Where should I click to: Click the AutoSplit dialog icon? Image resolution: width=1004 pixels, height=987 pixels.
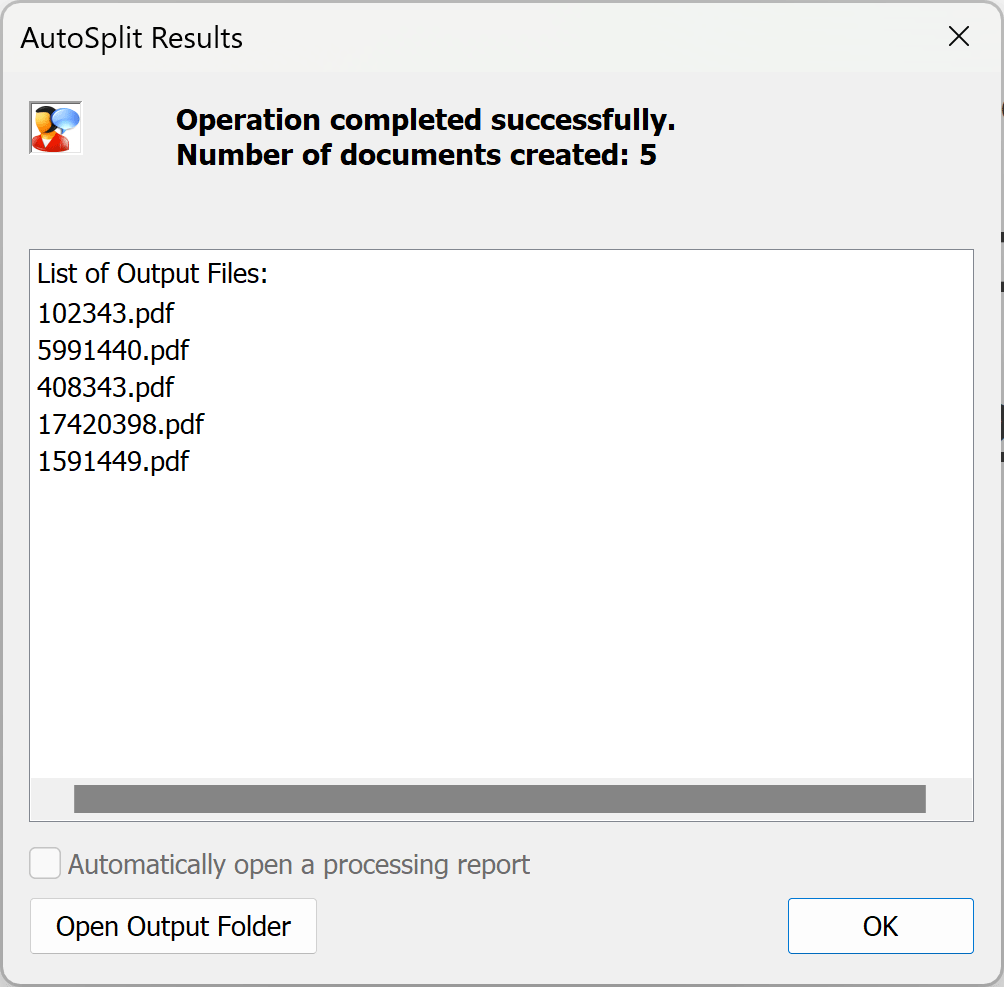coord(55,127)
